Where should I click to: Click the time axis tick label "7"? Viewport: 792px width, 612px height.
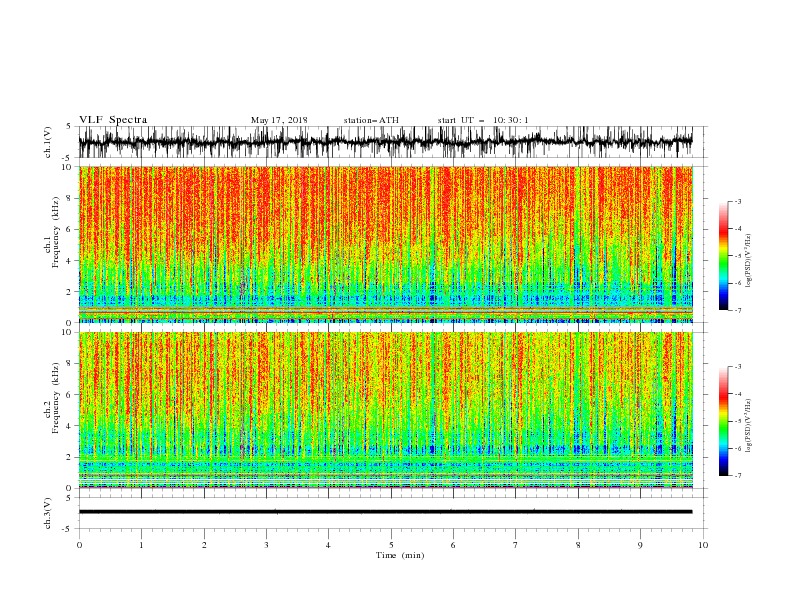tap(516, 545)
